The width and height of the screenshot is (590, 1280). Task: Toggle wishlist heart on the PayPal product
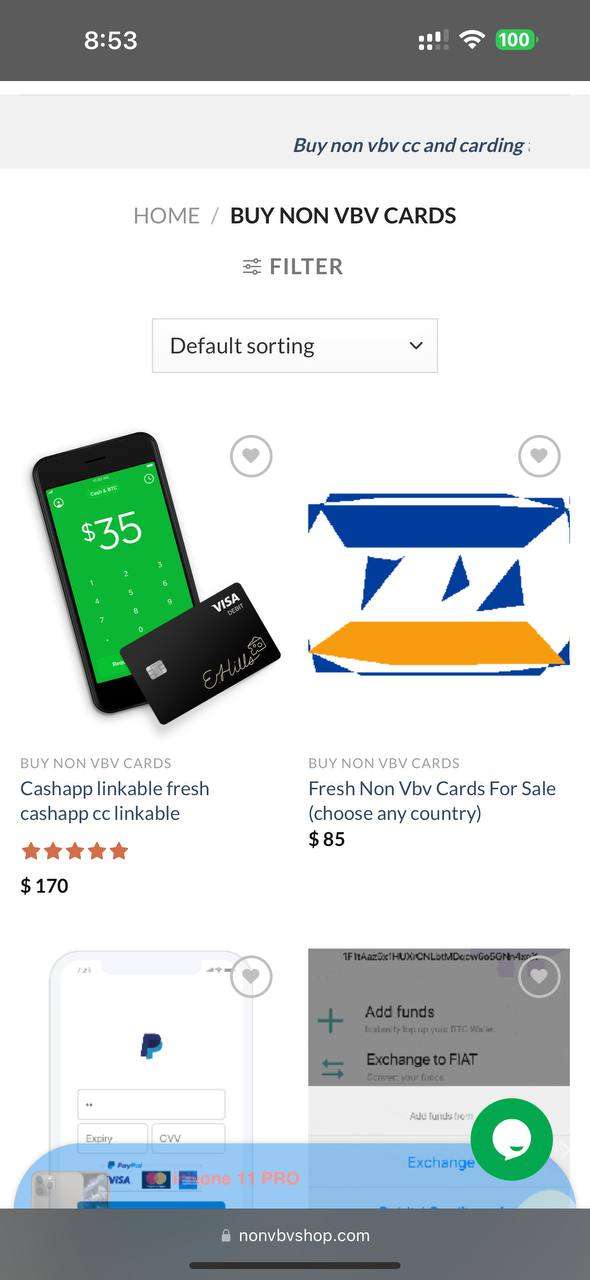point(251,976)
